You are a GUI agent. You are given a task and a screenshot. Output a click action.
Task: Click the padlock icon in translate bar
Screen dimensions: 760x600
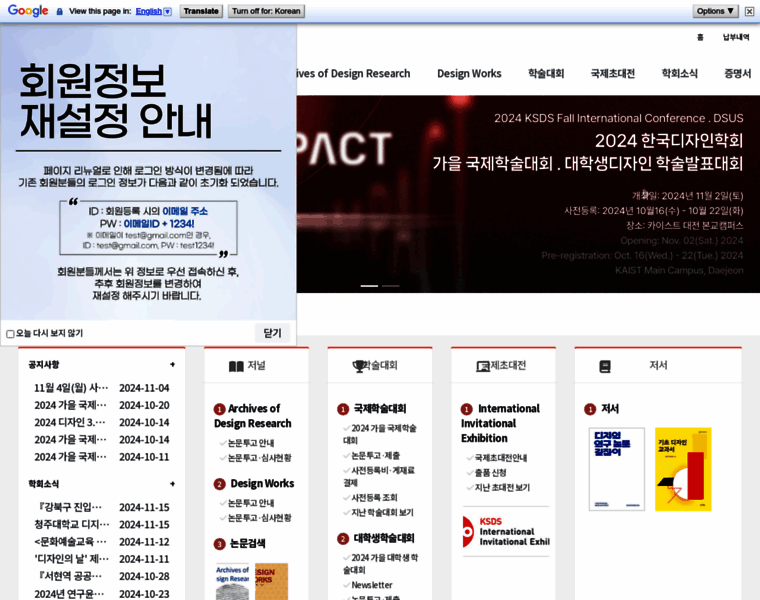click(x=60, y=11)
